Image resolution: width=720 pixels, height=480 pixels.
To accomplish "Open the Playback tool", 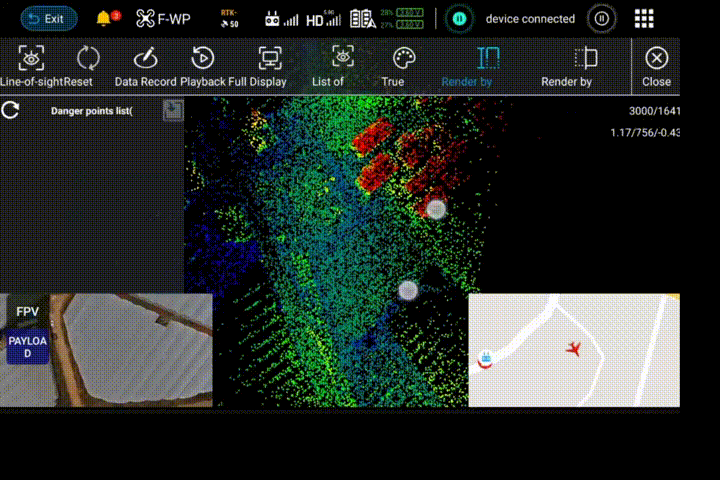I will coord(202,66).
